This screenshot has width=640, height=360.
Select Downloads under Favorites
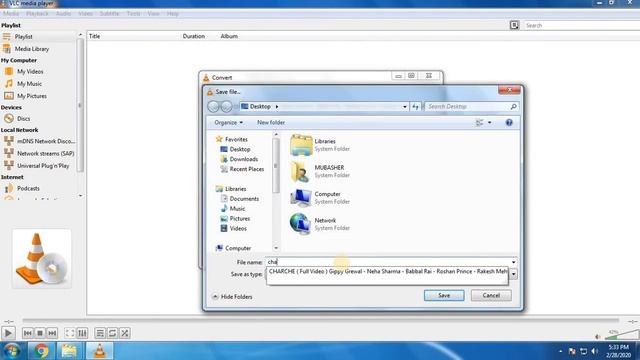click(x=243, y=159)
